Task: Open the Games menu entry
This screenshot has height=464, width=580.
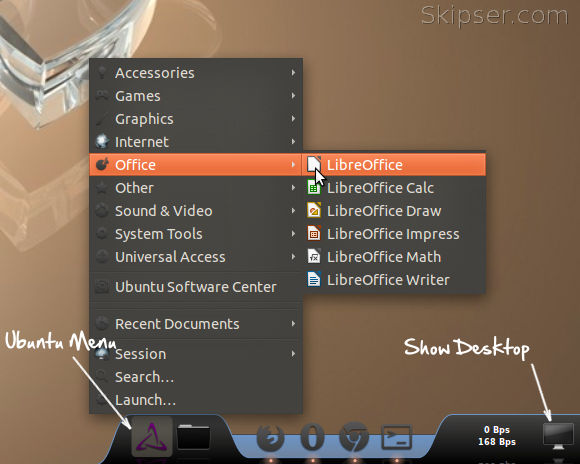Action: pyautogui.click(x=196, y=95)
